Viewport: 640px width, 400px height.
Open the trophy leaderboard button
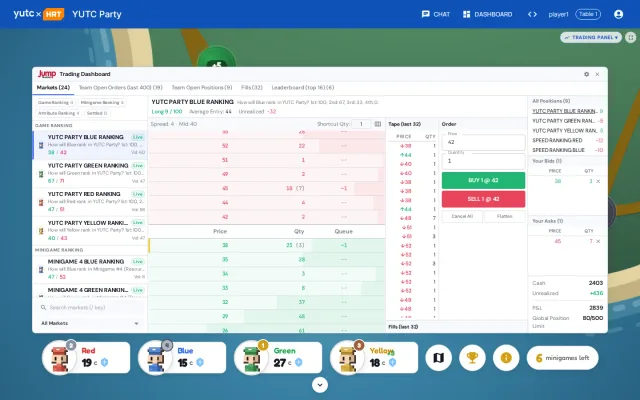click(x=472, y=358)
